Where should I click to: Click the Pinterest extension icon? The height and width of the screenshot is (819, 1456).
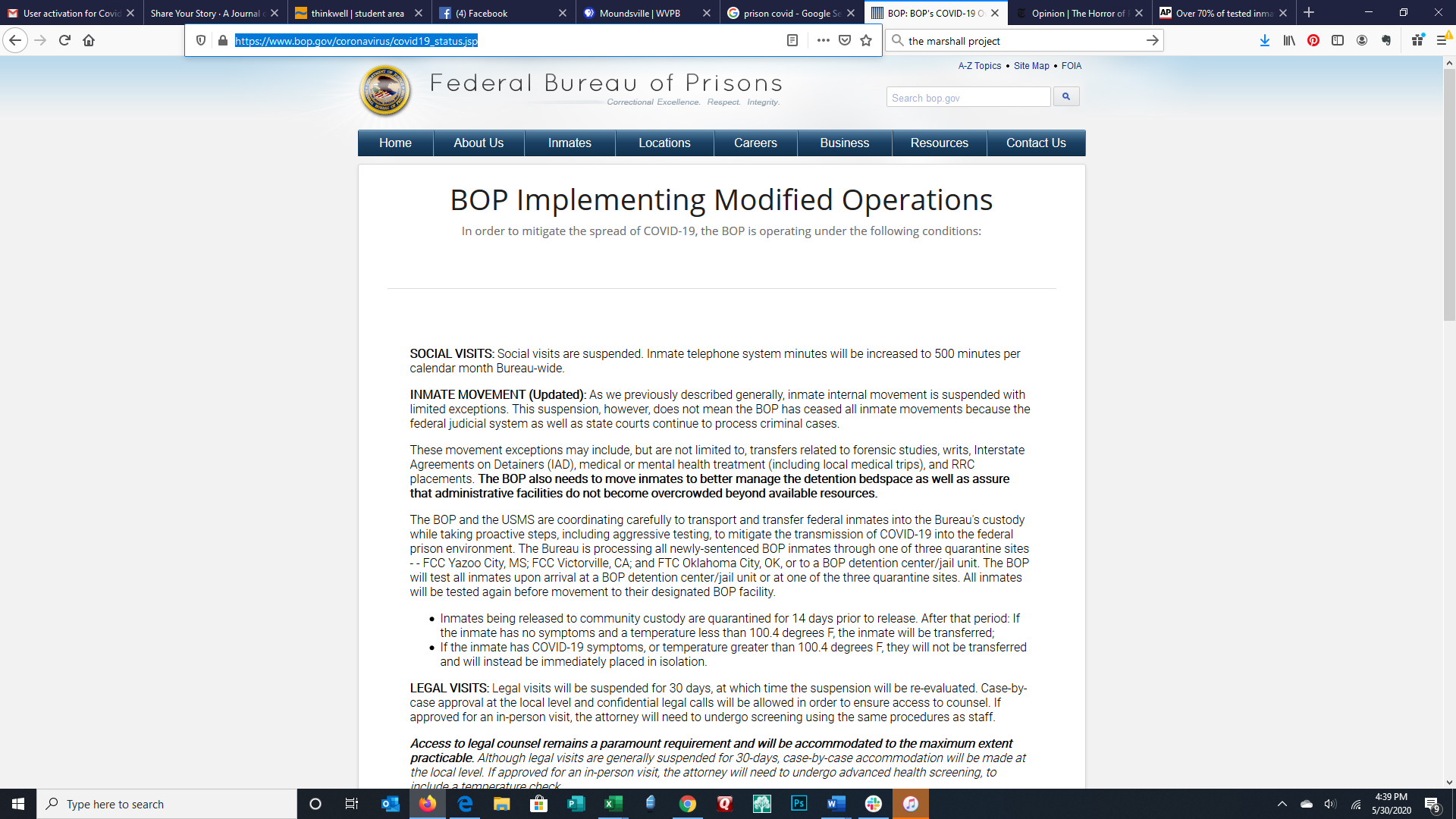(1313, 41)
